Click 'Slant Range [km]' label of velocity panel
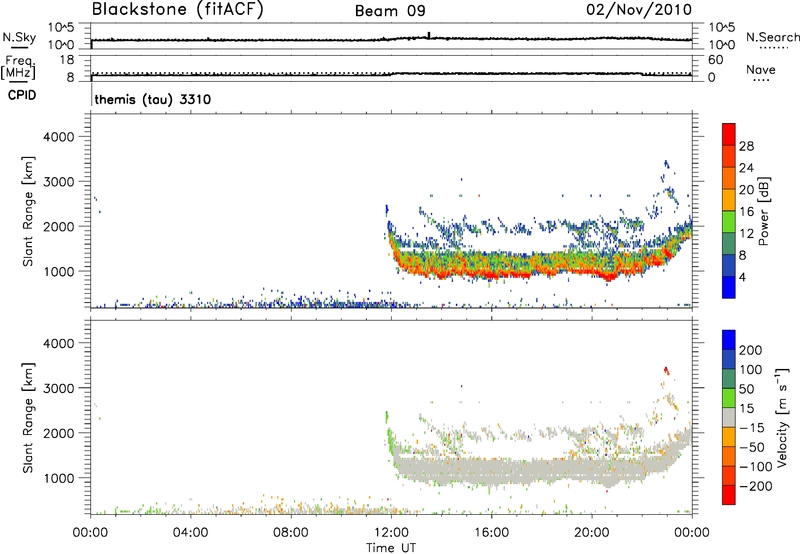The height and width of the screenshot is (554, 800). click(x=28, y=418)
